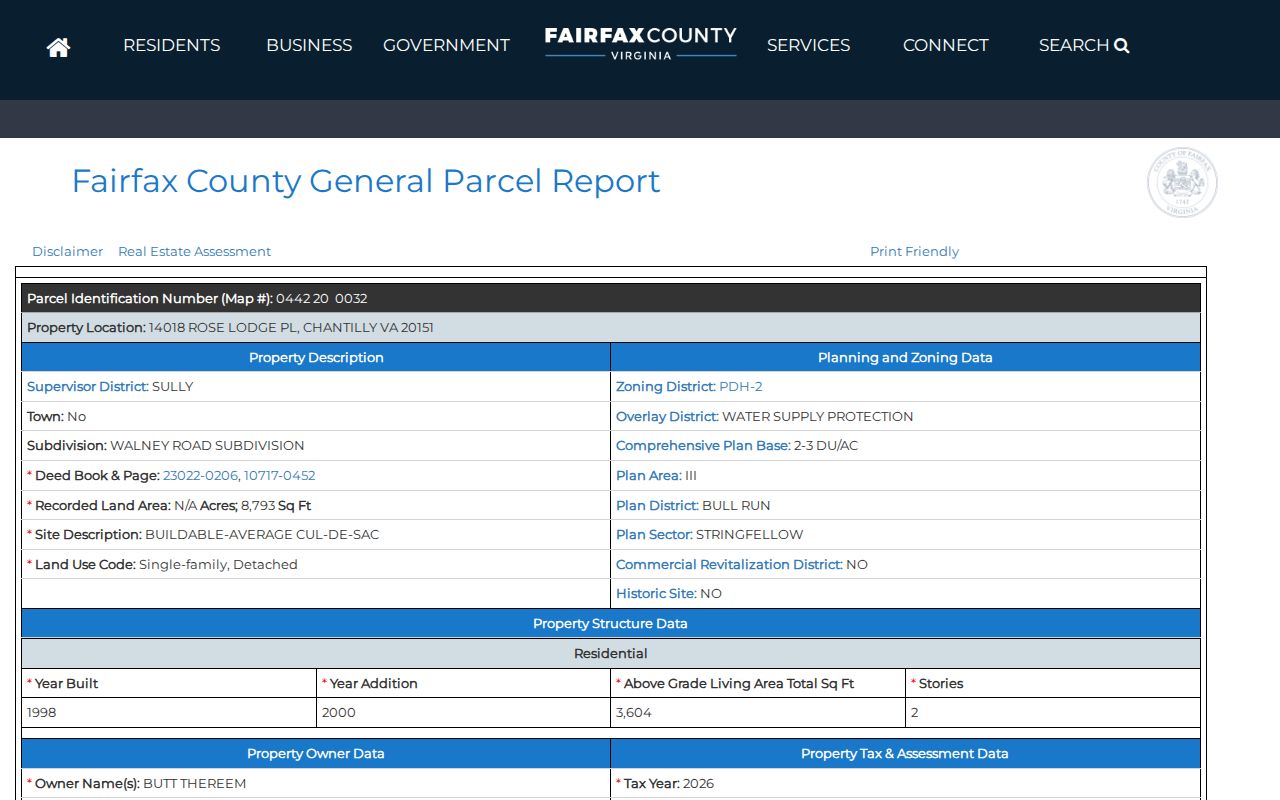The image size is (1280, 800).
Task: Click the owner name BUTT THEREEM
Action: 194,784
